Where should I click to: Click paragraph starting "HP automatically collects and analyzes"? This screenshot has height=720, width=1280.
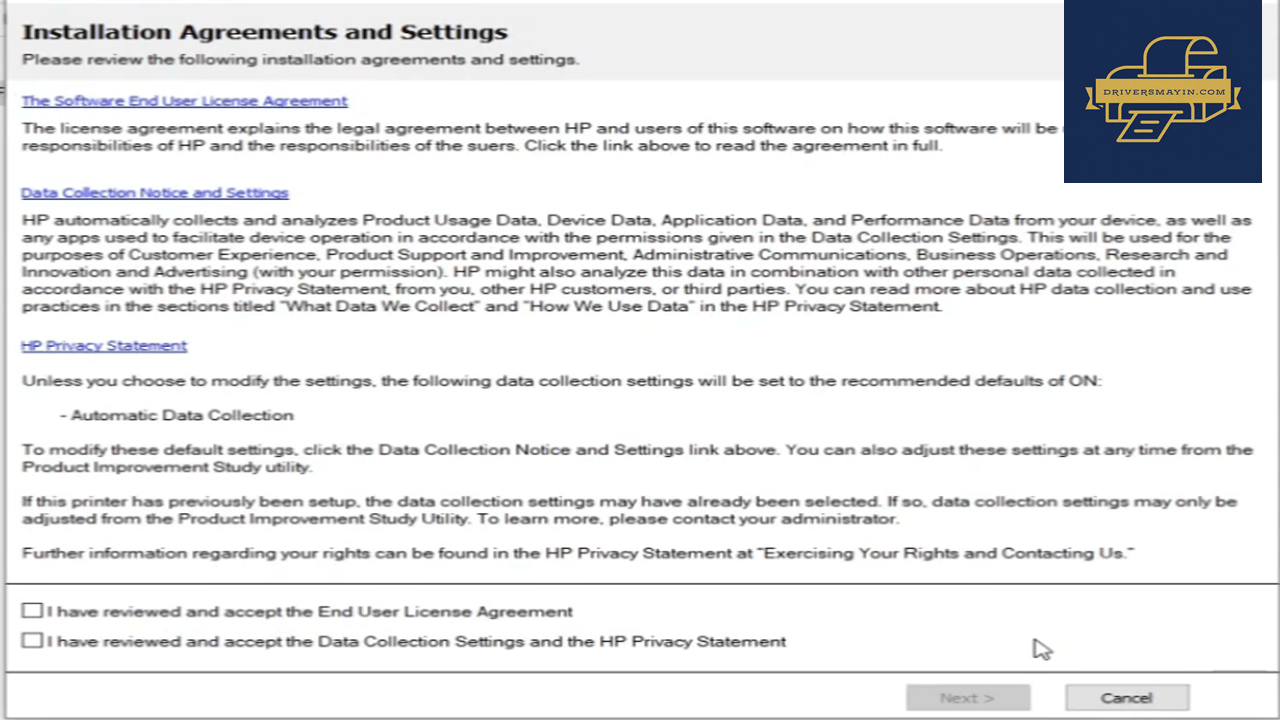coord(637,263)
